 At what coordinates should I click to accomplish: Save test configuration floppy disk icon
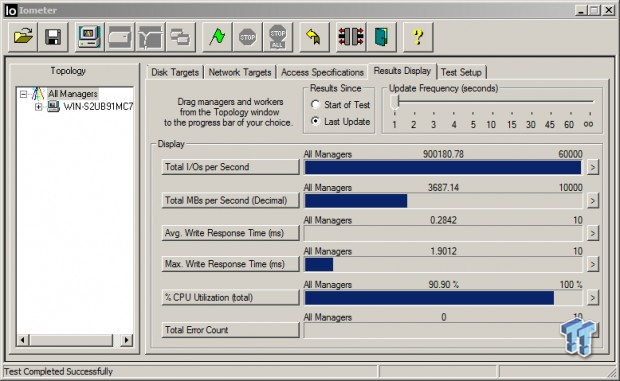pos(53,37)
